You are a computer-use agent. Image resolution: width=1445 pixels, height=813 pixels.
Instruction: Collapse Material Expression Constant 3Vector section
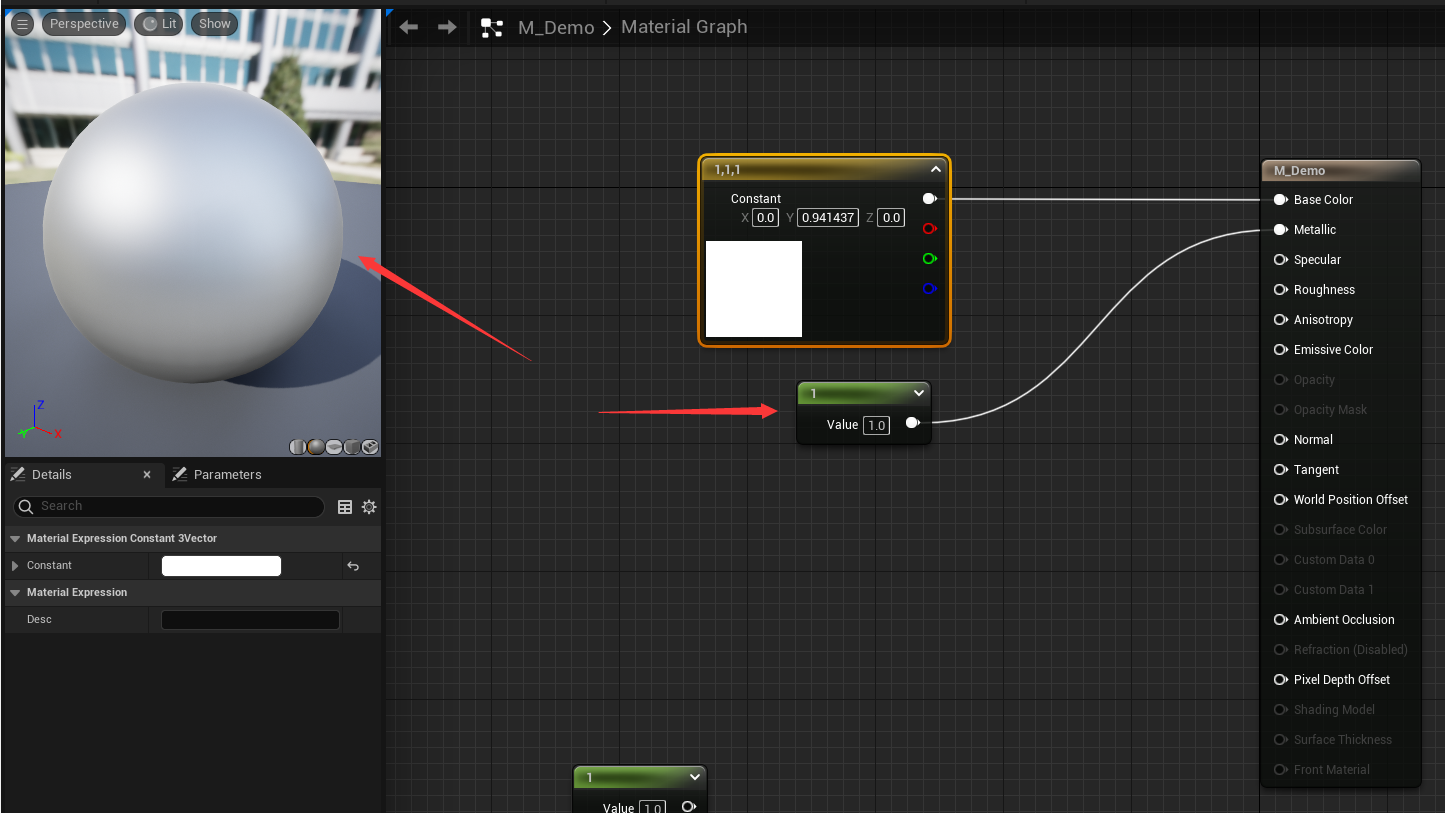click(x=15, y=539)
